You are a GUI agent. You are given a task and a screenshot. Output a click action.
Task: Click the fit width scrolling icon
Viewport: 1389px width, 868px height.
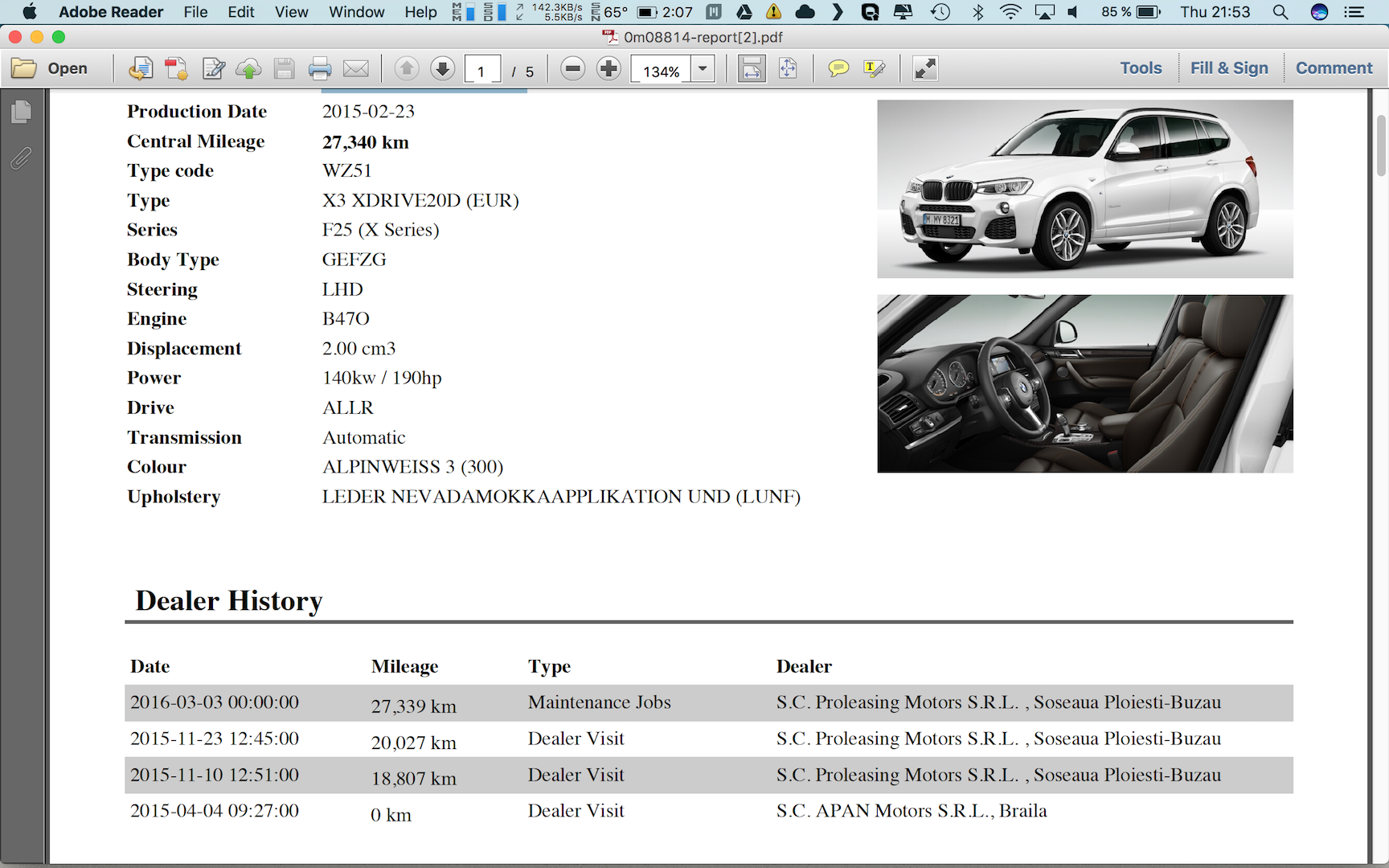click(752, 69)
